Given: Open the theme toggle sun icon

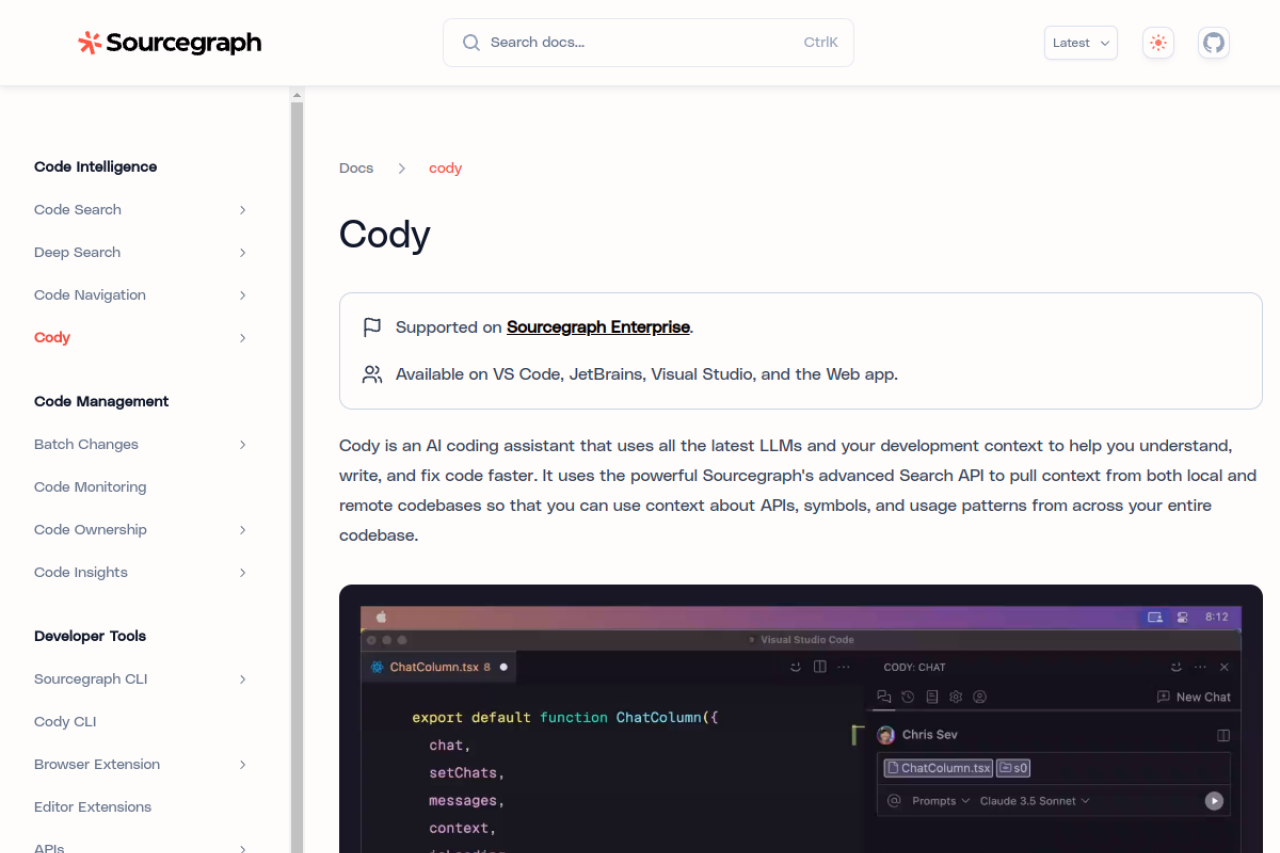Looking at the screenshot, I should (1157, 42).
